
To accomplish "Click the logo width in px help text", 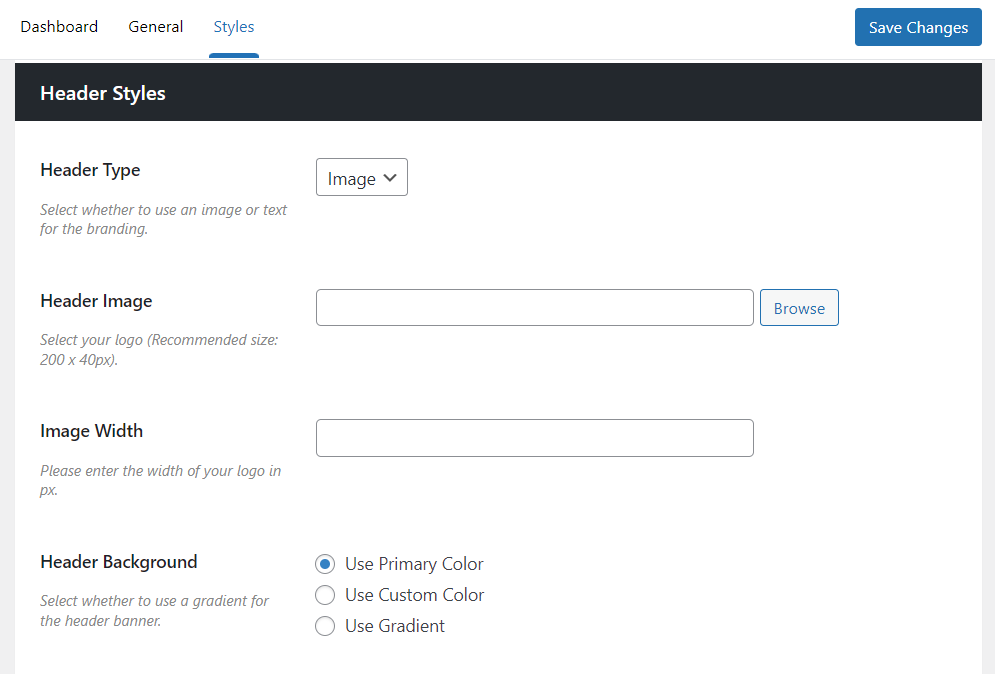I will coord(160,480).
